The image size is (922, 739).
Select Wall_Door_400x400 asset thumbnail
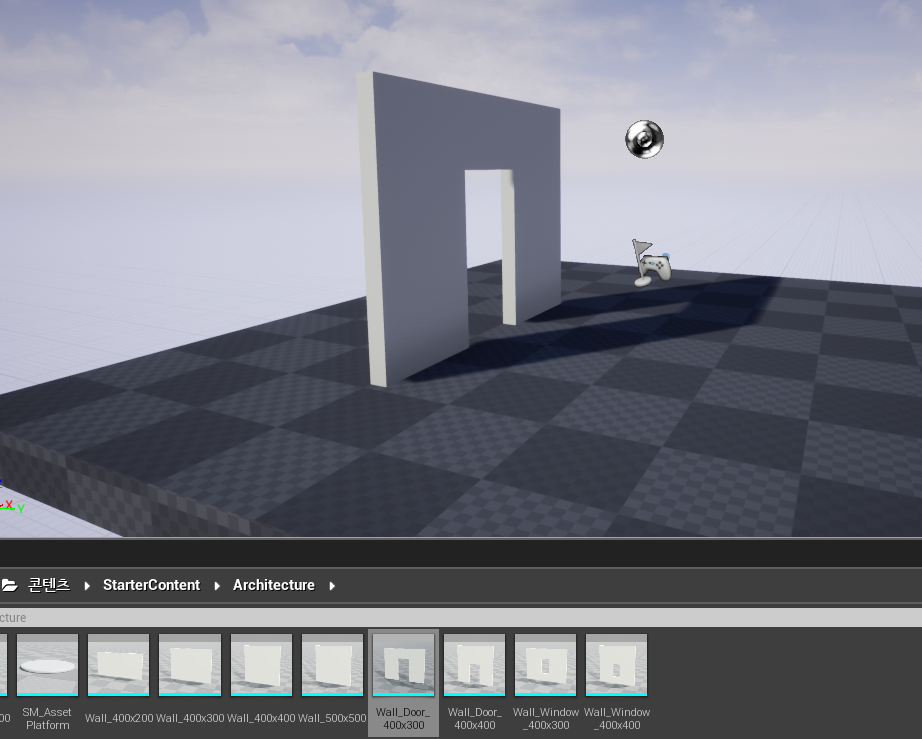(x=475, y=665)
